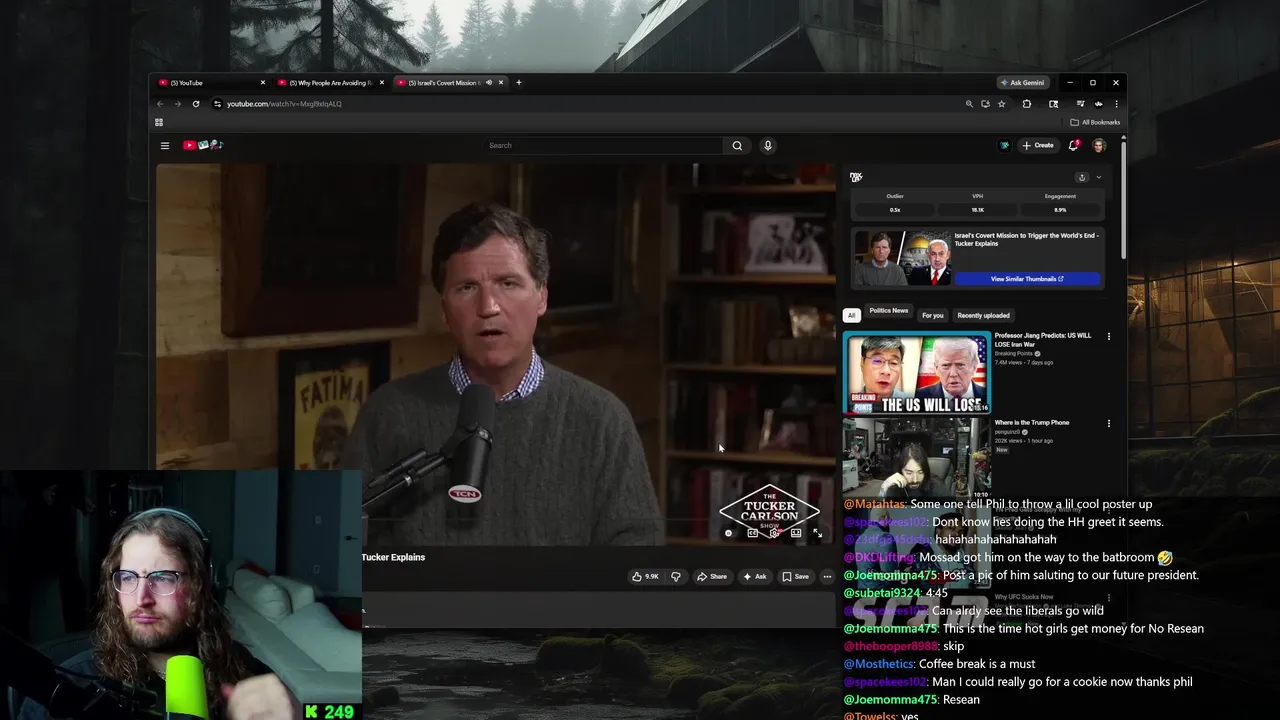Close the Why People Are Avoiding tab
The image size is (1280, 720).
[382, 83]
